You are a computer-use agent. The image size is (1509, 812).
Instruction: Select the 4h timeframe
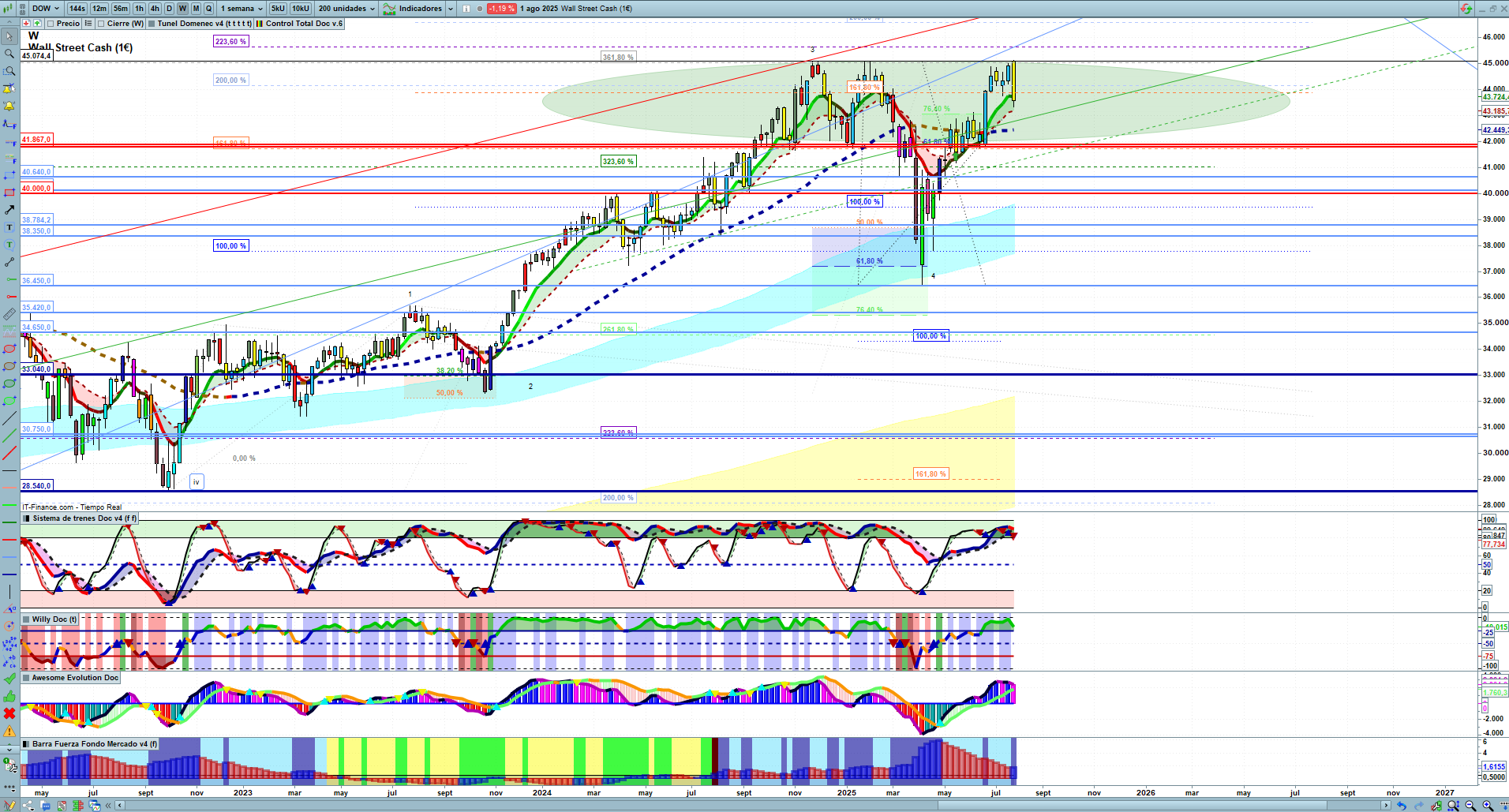pos(155,9)
